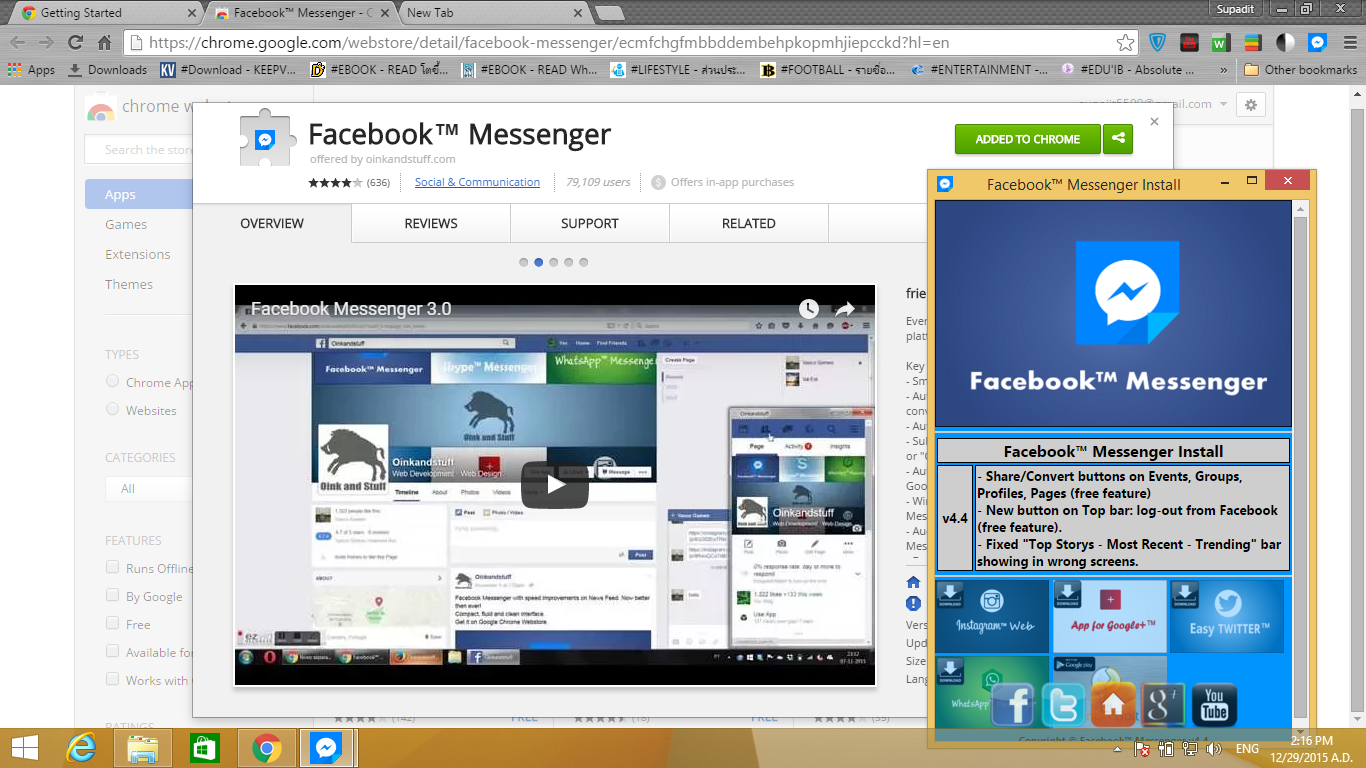The image size is (1366, 768).
Task: Open the Instagram Web download tile
Action: click(992, 616)
